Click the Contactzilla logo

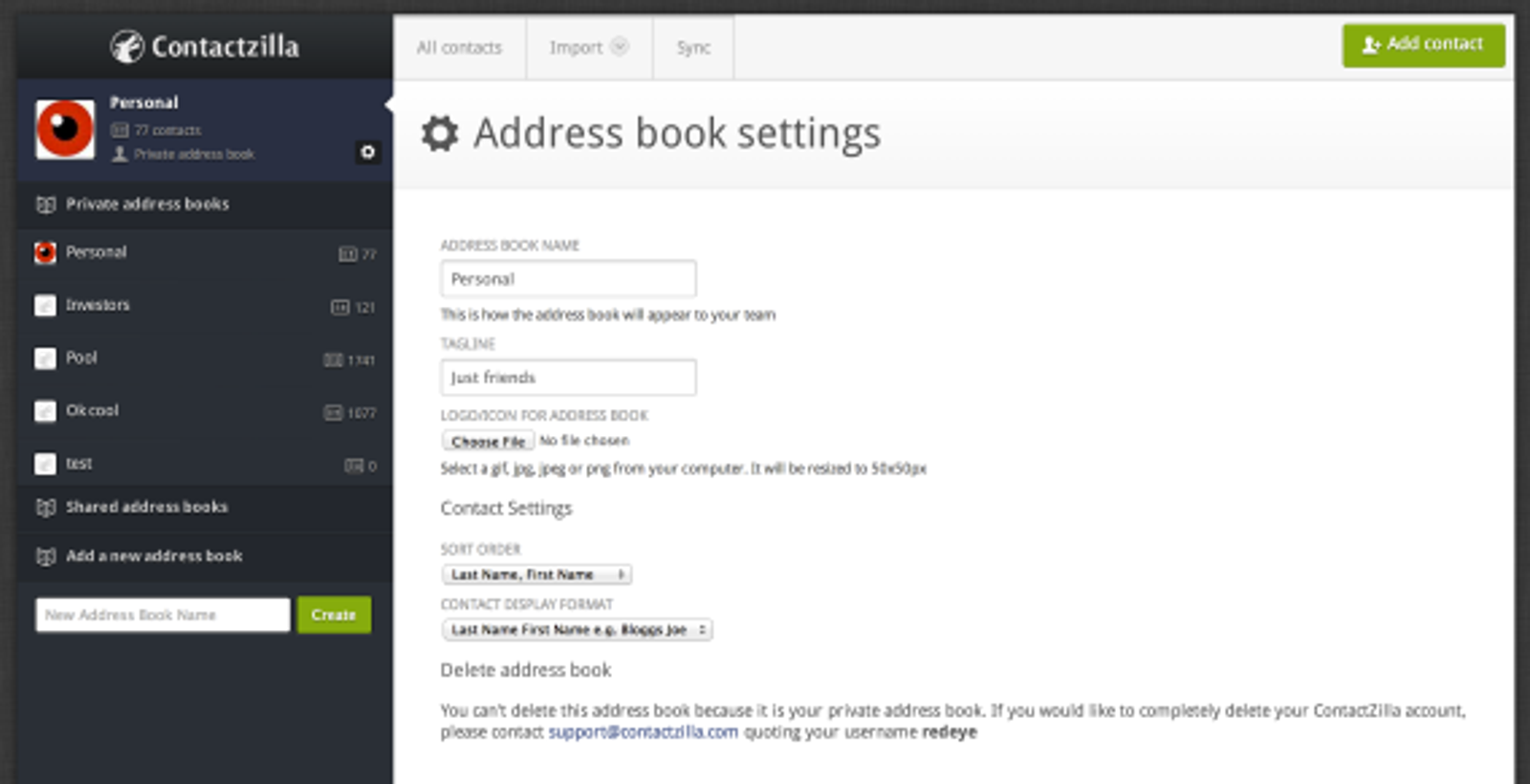point(204,46)
